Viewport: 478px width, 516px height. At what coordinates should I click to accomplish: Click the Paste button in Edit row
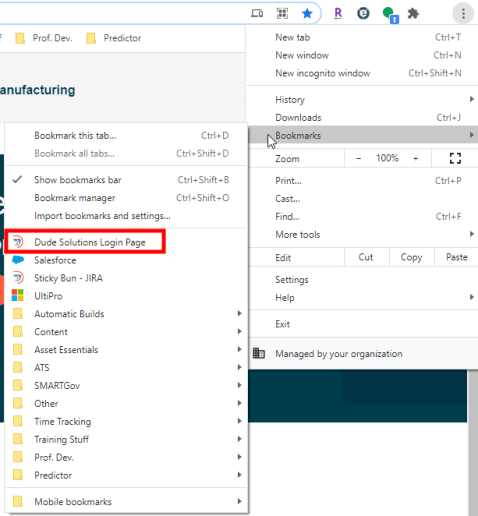pyautogui.click(x=456, y=257)
